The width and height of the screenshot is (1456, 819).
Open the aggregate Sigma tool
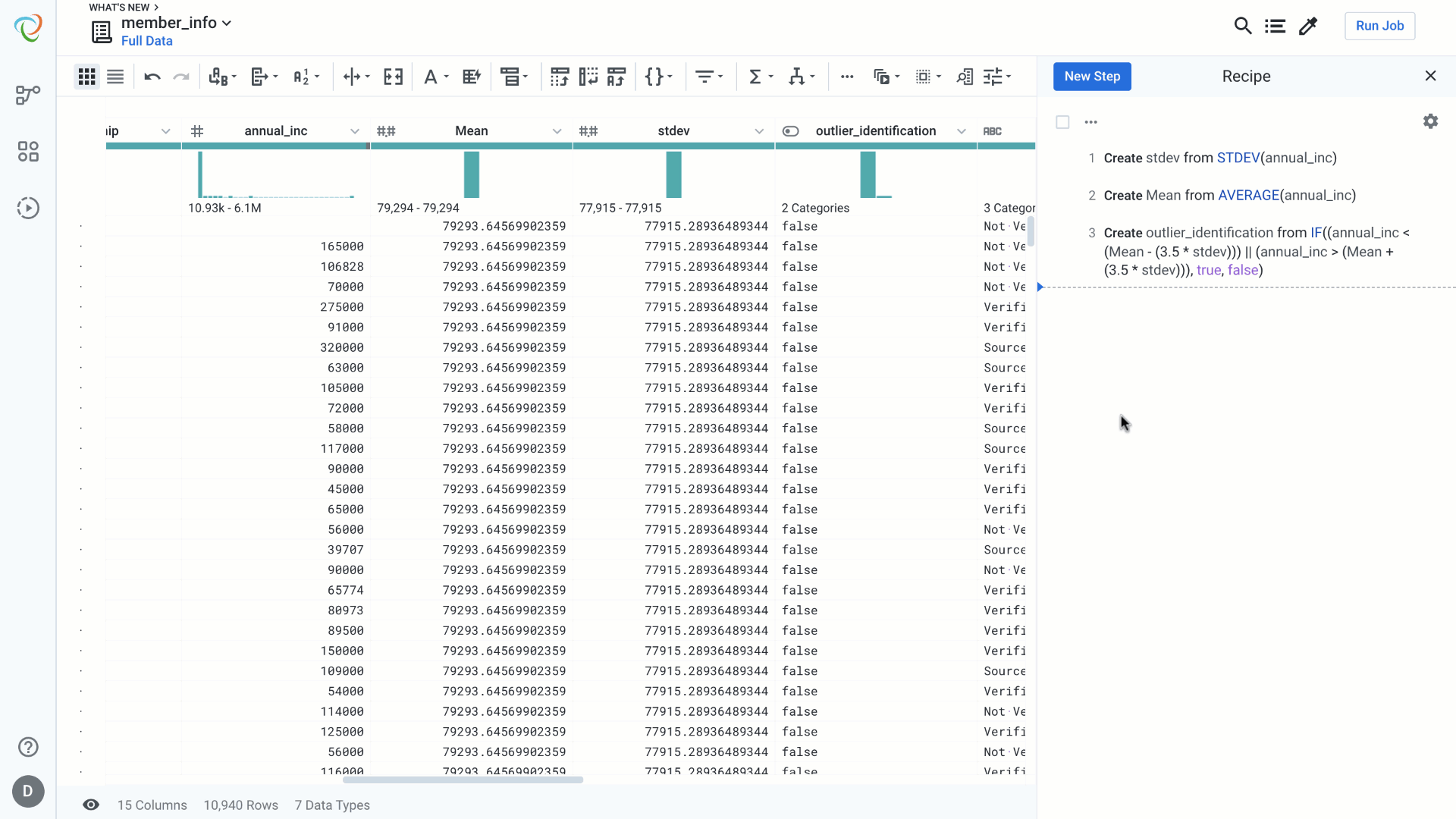(756, 77)
